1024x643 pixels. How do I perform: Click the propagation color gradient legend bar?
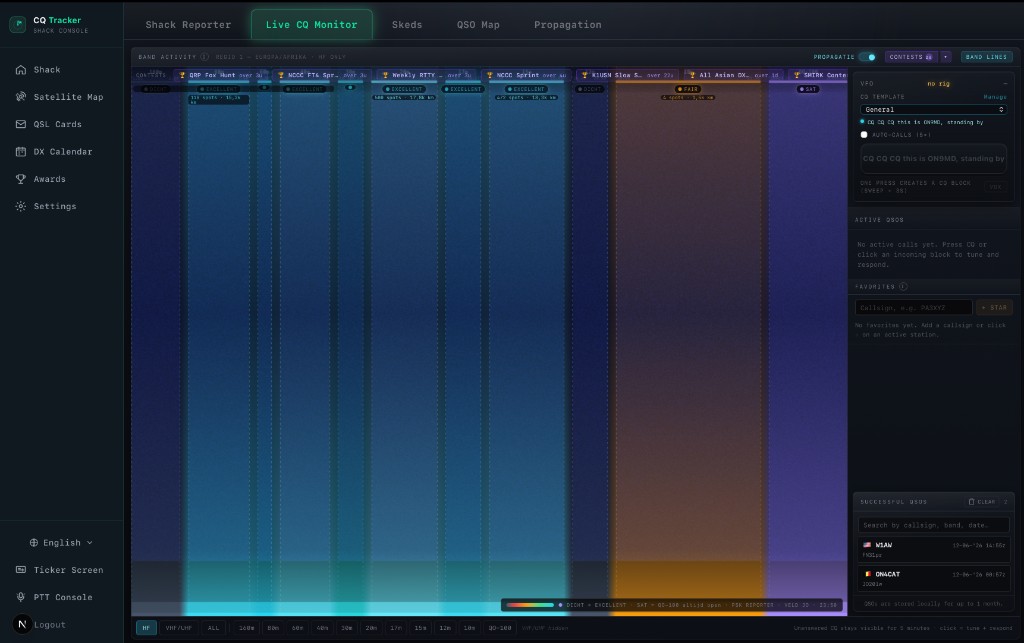tap(530, 605)
